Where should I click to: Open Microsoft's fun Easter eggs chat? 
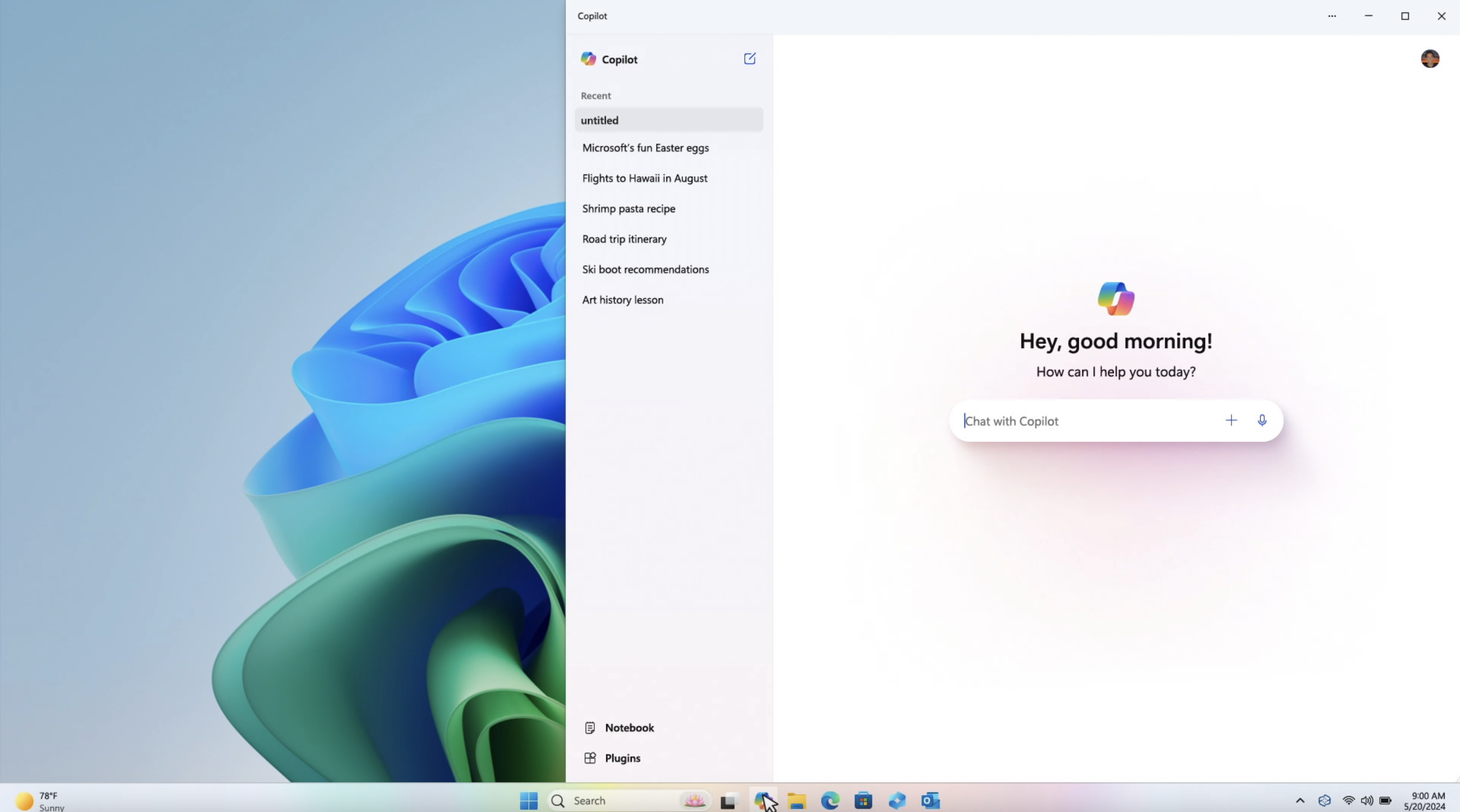645,148
